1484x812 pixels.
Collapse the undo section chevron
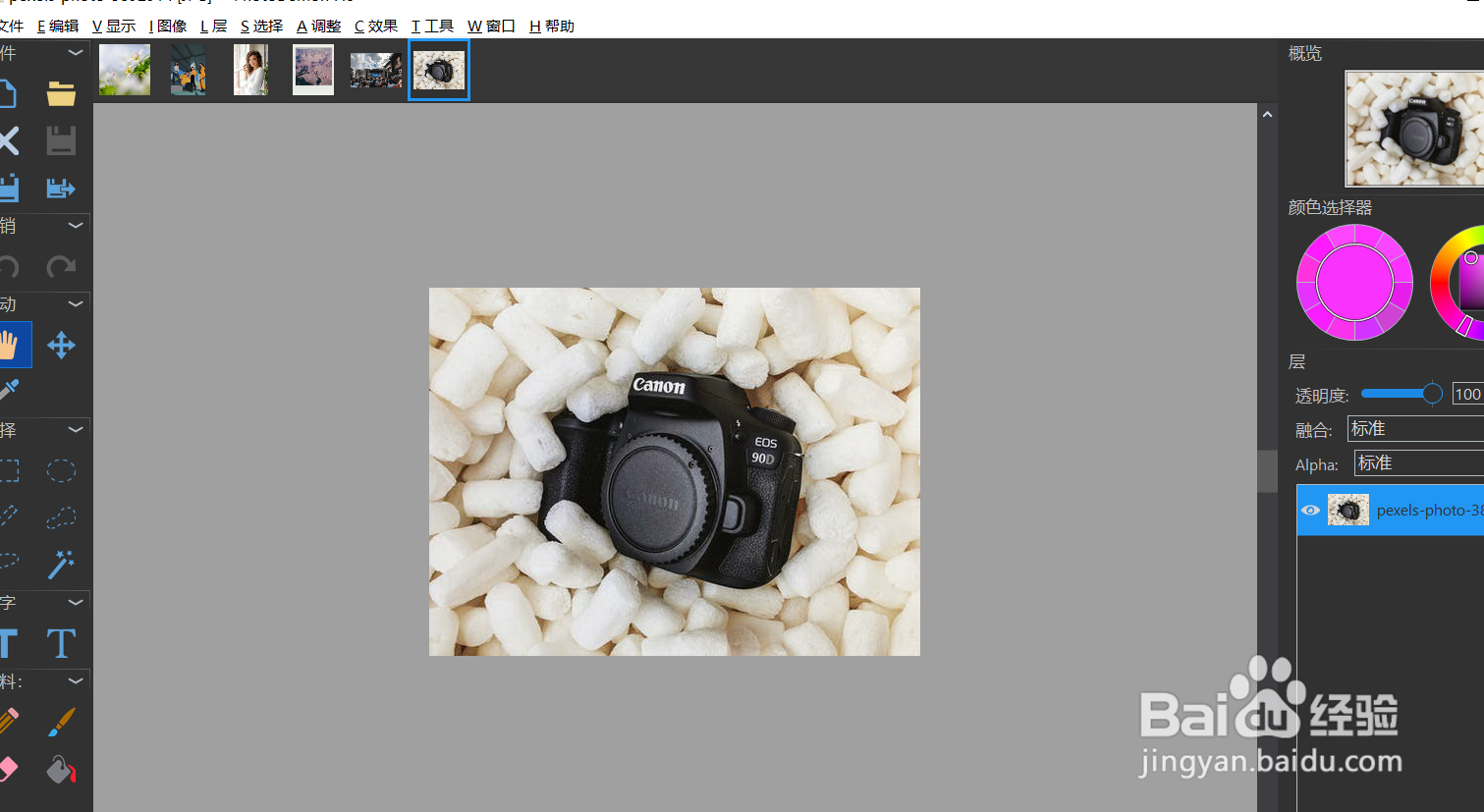click(76, 226)
